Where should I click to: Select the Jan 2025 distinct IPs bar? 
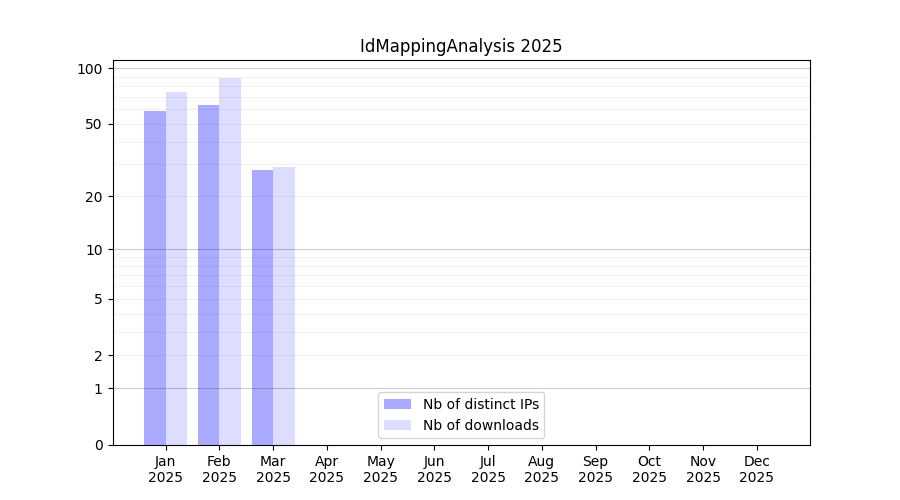tap(155, 278)
